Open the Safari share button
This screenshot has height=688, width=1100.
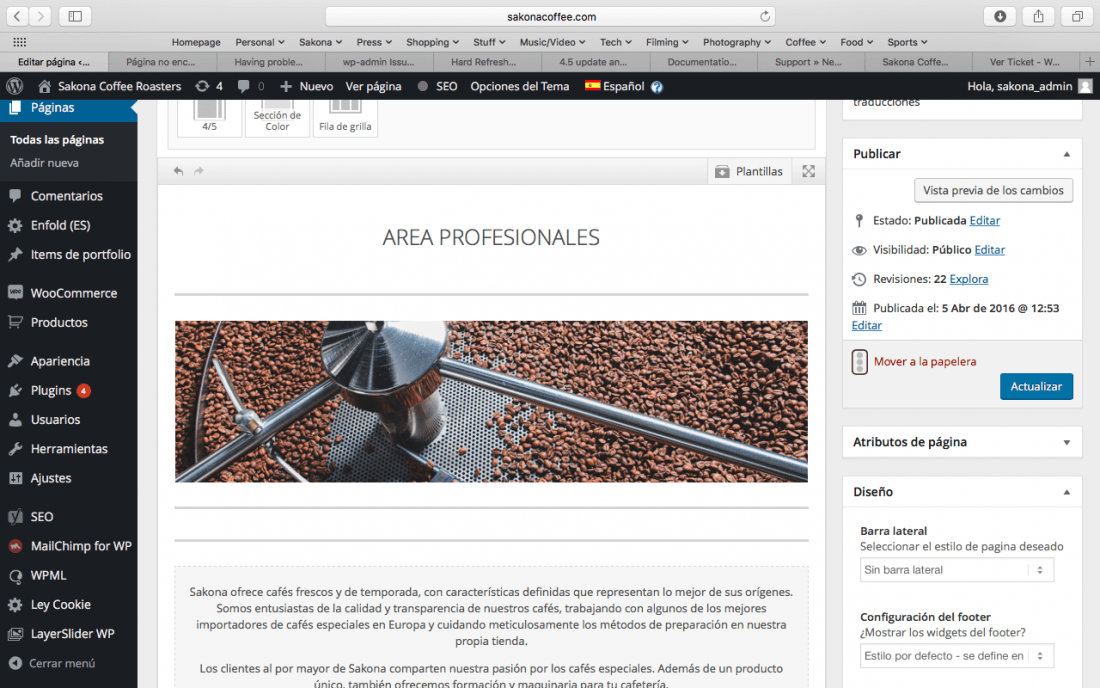pyautogui.click(x=1038, y=15)
